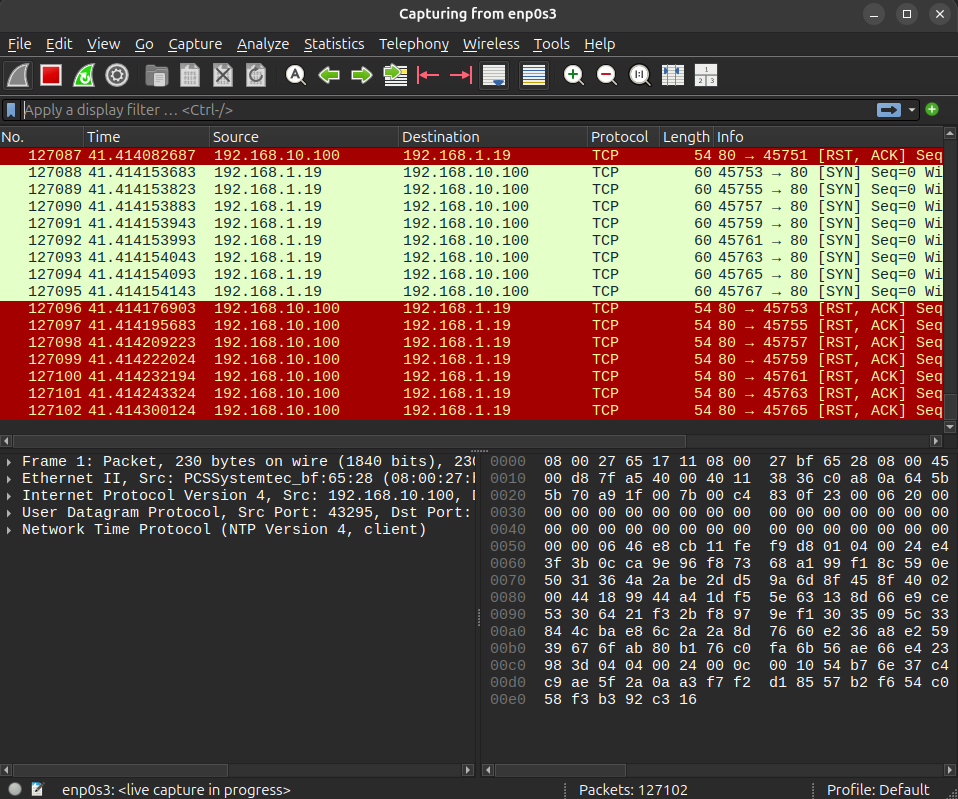Sort by the Info column header

coord(828,137)
